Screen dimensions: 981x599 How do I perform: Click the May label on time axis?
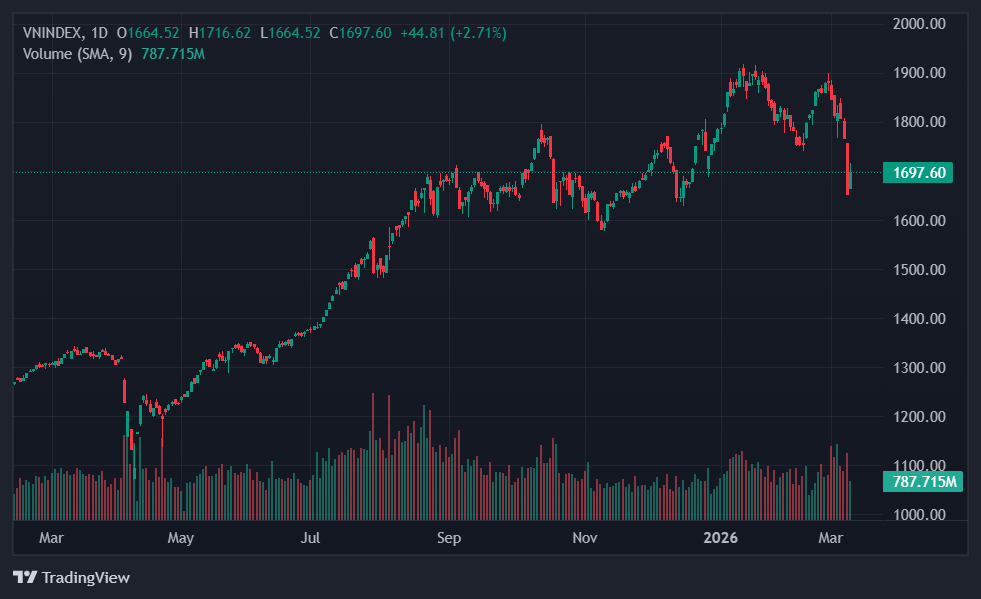180,539
